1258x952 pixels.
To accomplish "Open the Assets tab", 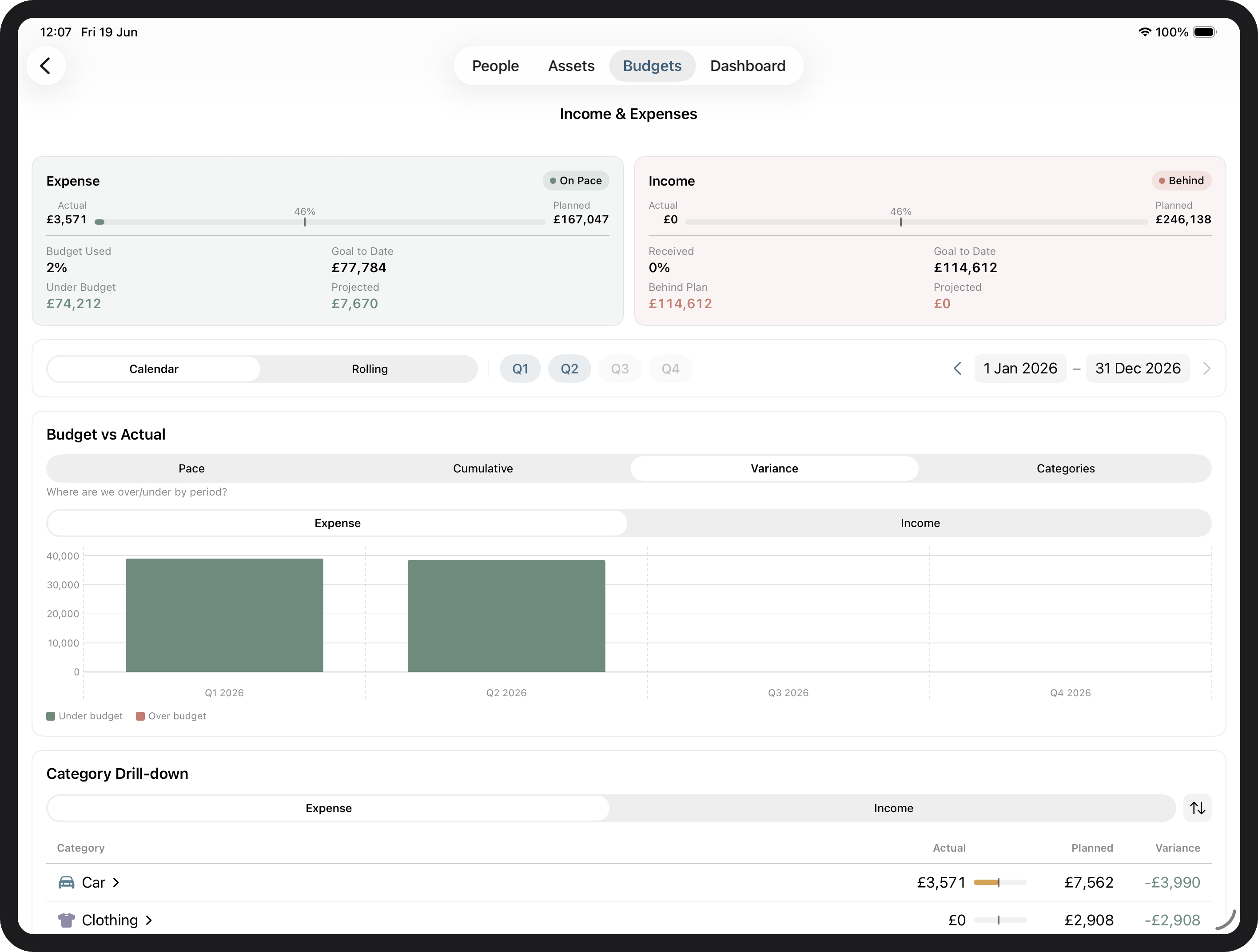I will click(571, 66).
